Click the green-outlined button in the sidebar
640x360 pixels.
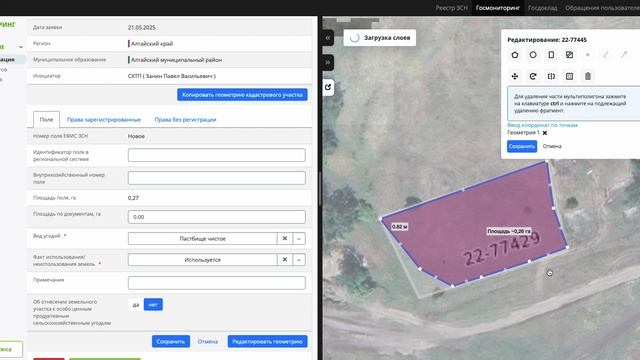click(x=10, y=349)
